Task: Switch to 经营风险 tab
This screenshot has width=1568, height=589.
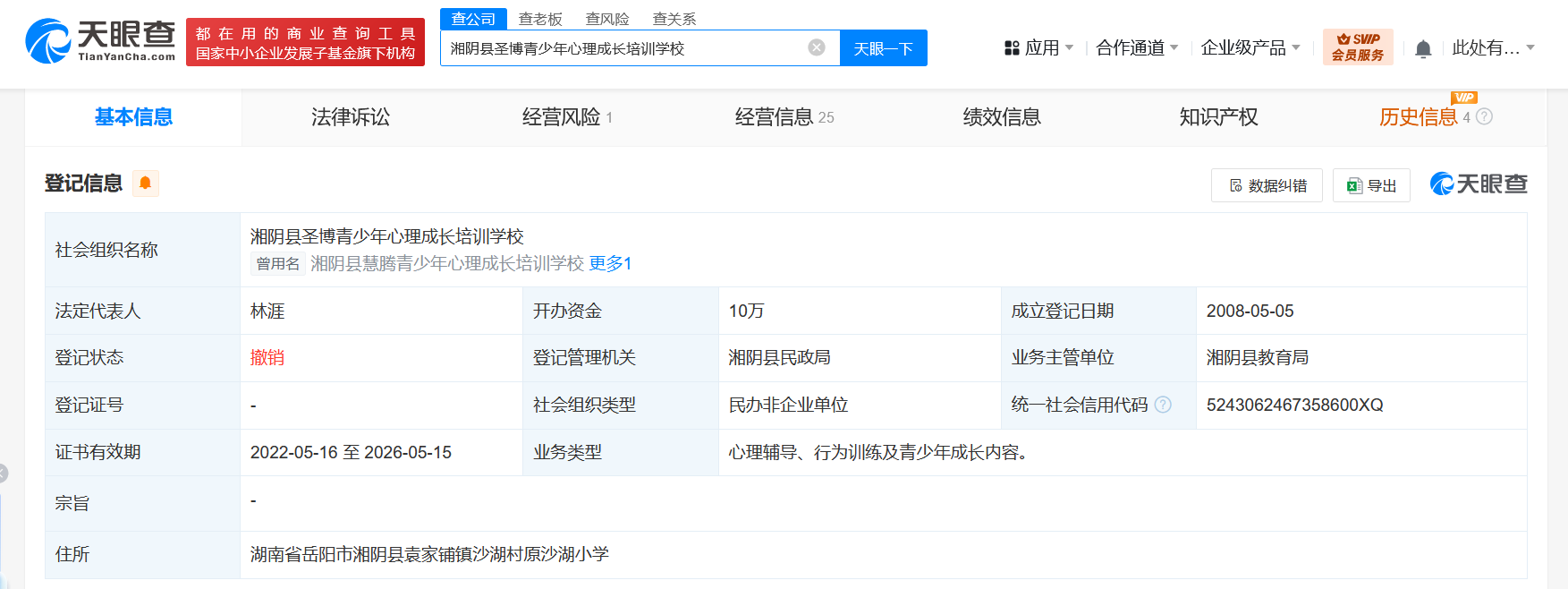Action: [x=567, y=117]
